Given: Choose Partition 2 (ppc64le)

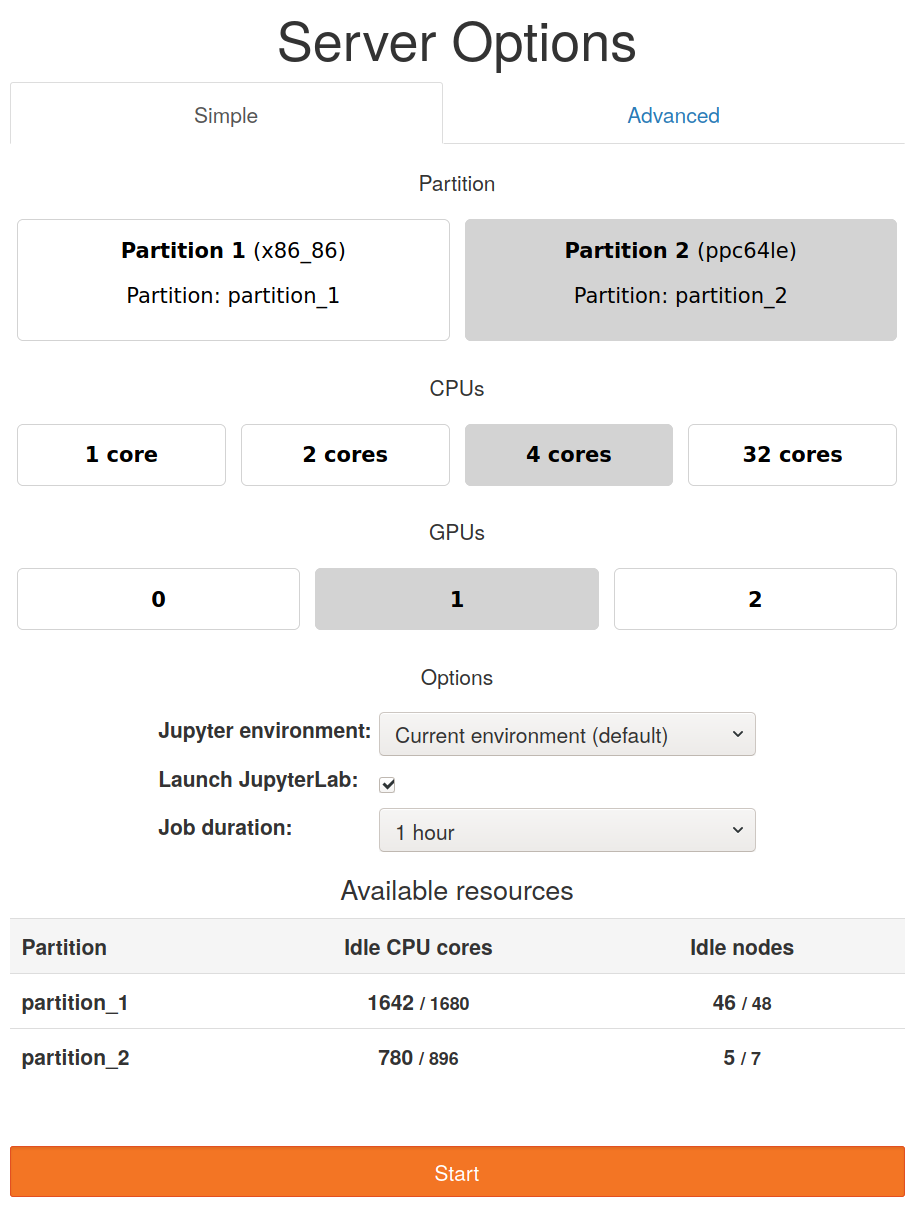Looking at the screenshot, I should [681, 280].
